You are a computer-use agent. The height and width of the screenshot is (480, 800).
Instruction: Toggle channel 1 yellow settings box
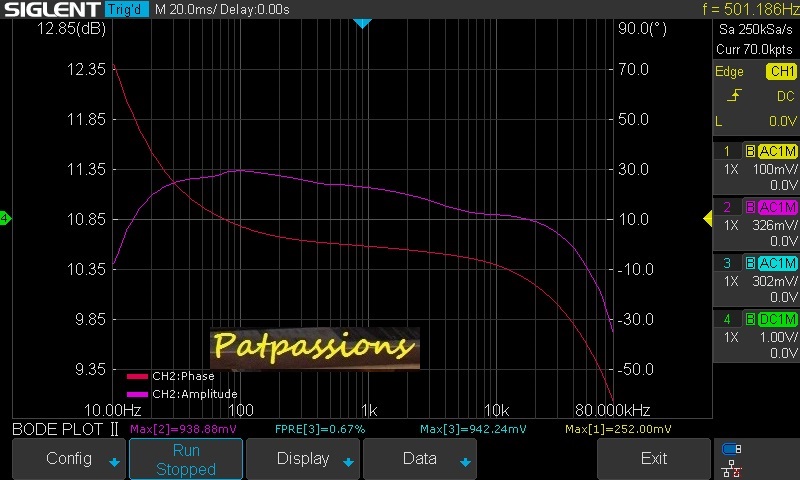(x=755, y=167)
